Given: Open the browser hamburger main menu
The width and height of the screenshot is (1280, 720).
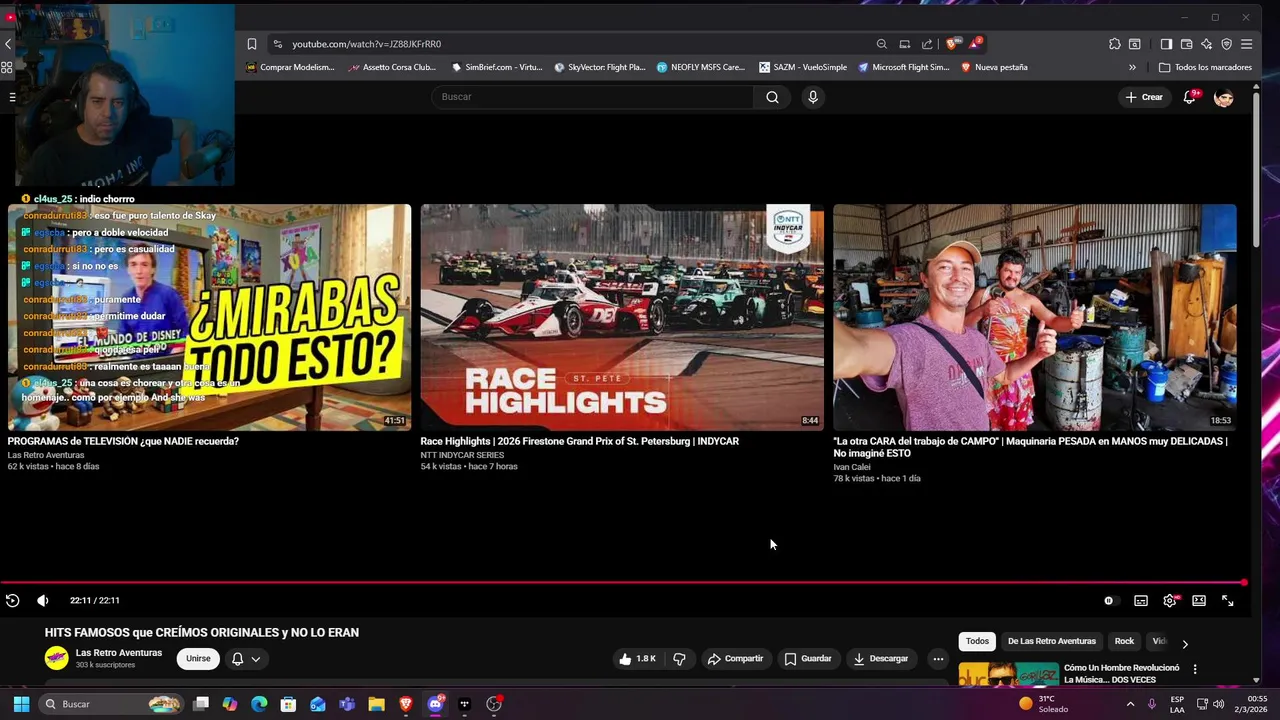Looking at the screenshot, I should tap(1246, 44).
